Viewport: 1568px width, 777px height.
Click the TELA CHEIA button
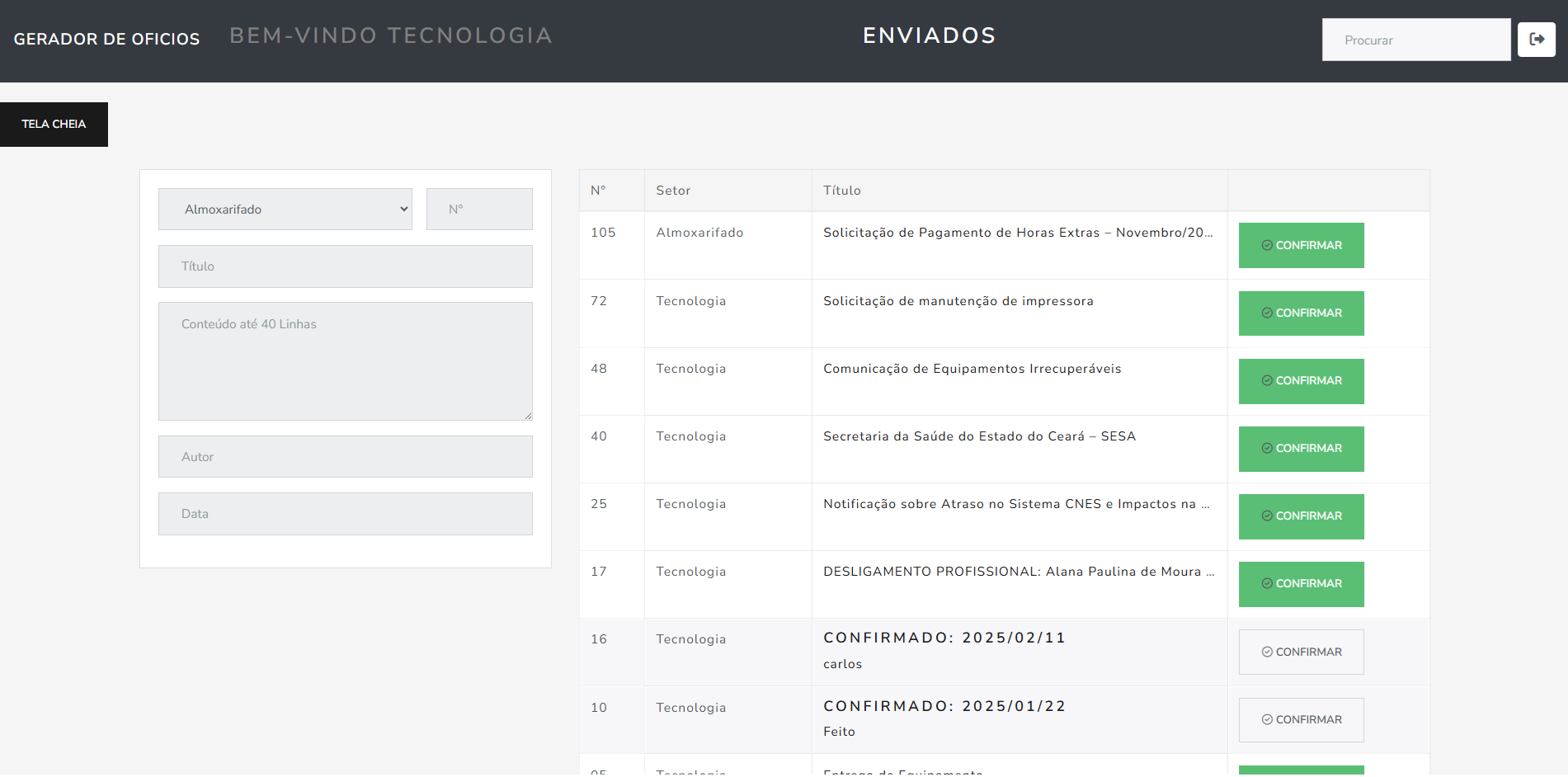54,124
